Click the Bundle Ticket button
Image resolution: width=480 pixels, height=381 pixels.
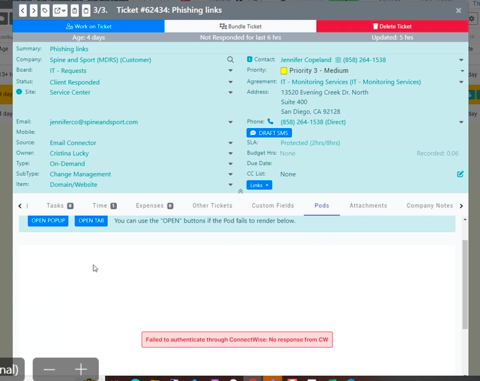tap(240, 26)
